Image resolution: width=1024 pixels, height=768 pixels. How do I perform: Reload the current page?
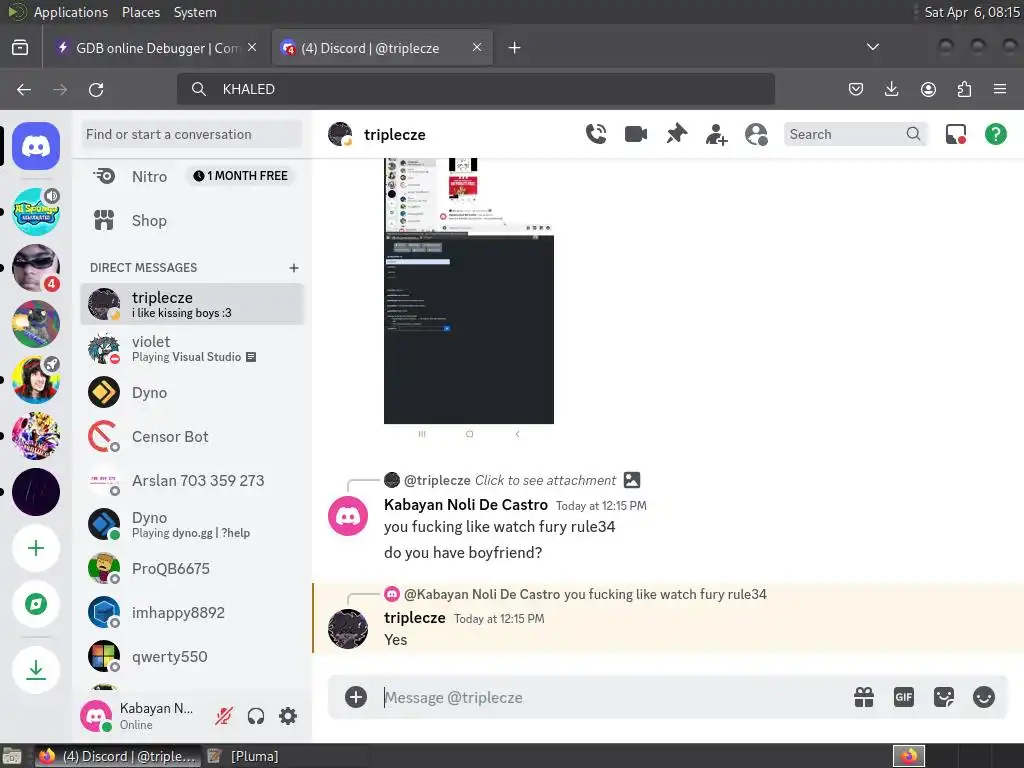click(96, 89)
